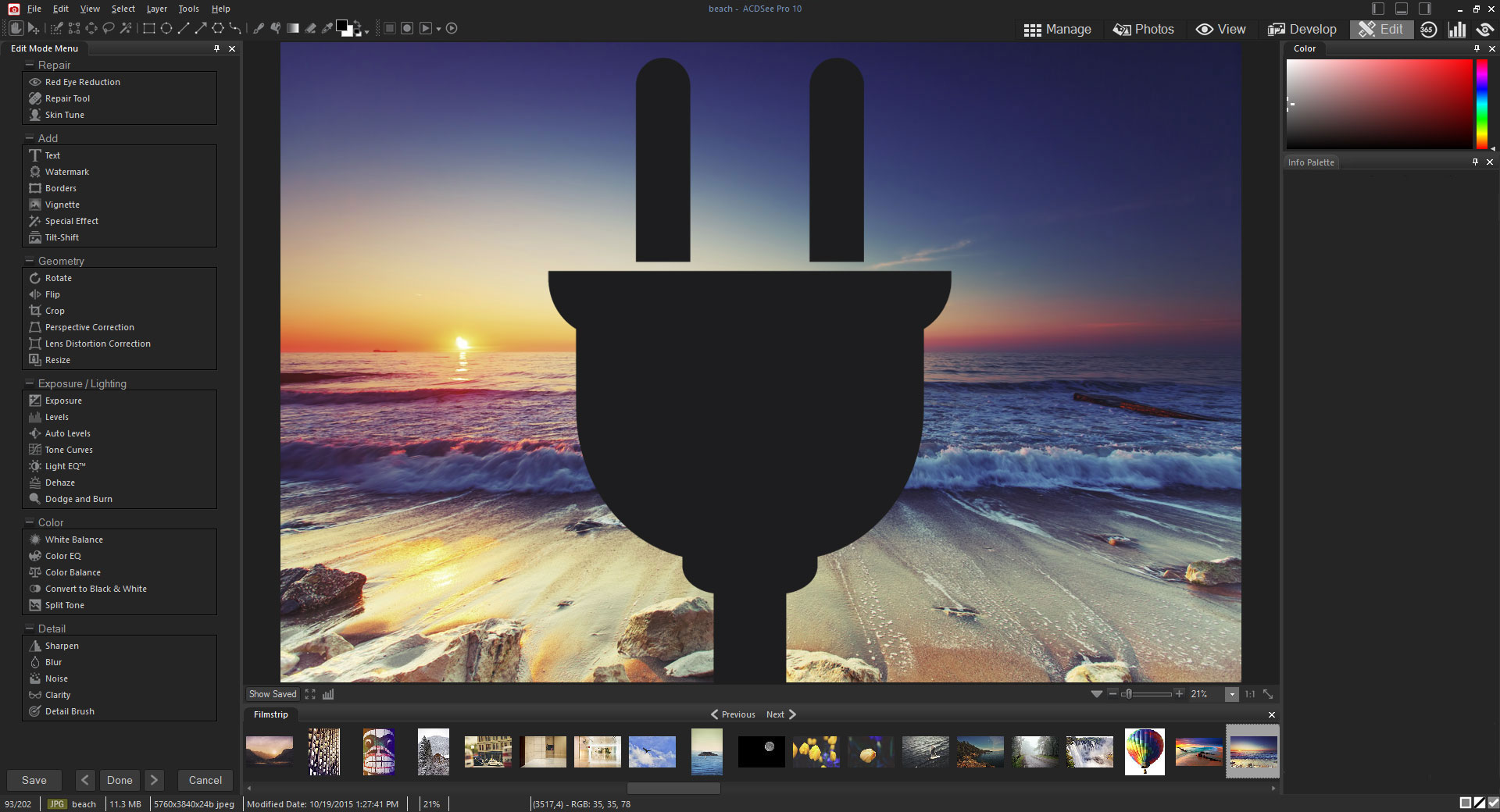Open the Crop tool
The height and width of the screenshot is (812, 1500).
(x=55, y=311)
